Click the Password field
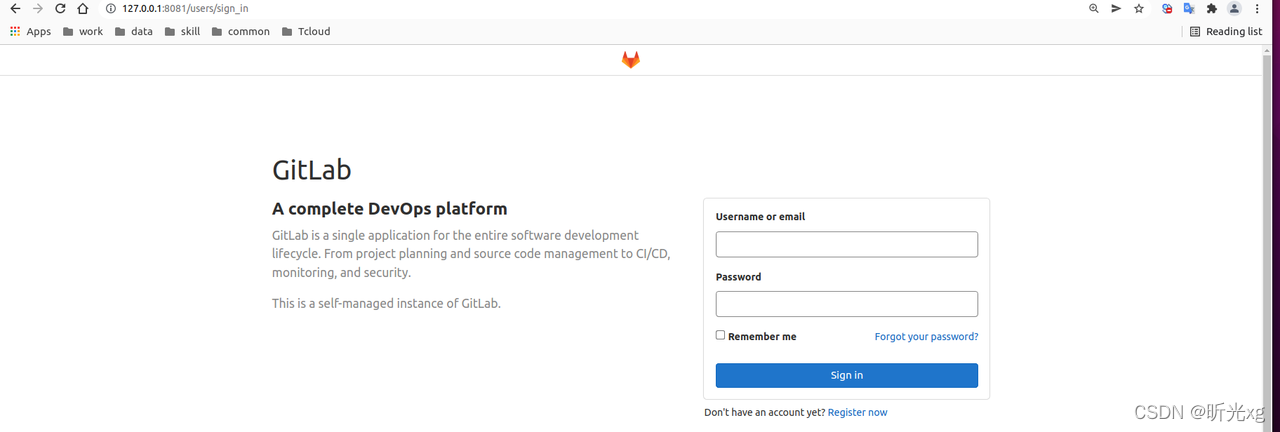1280x432 pixels. point(847,304)
